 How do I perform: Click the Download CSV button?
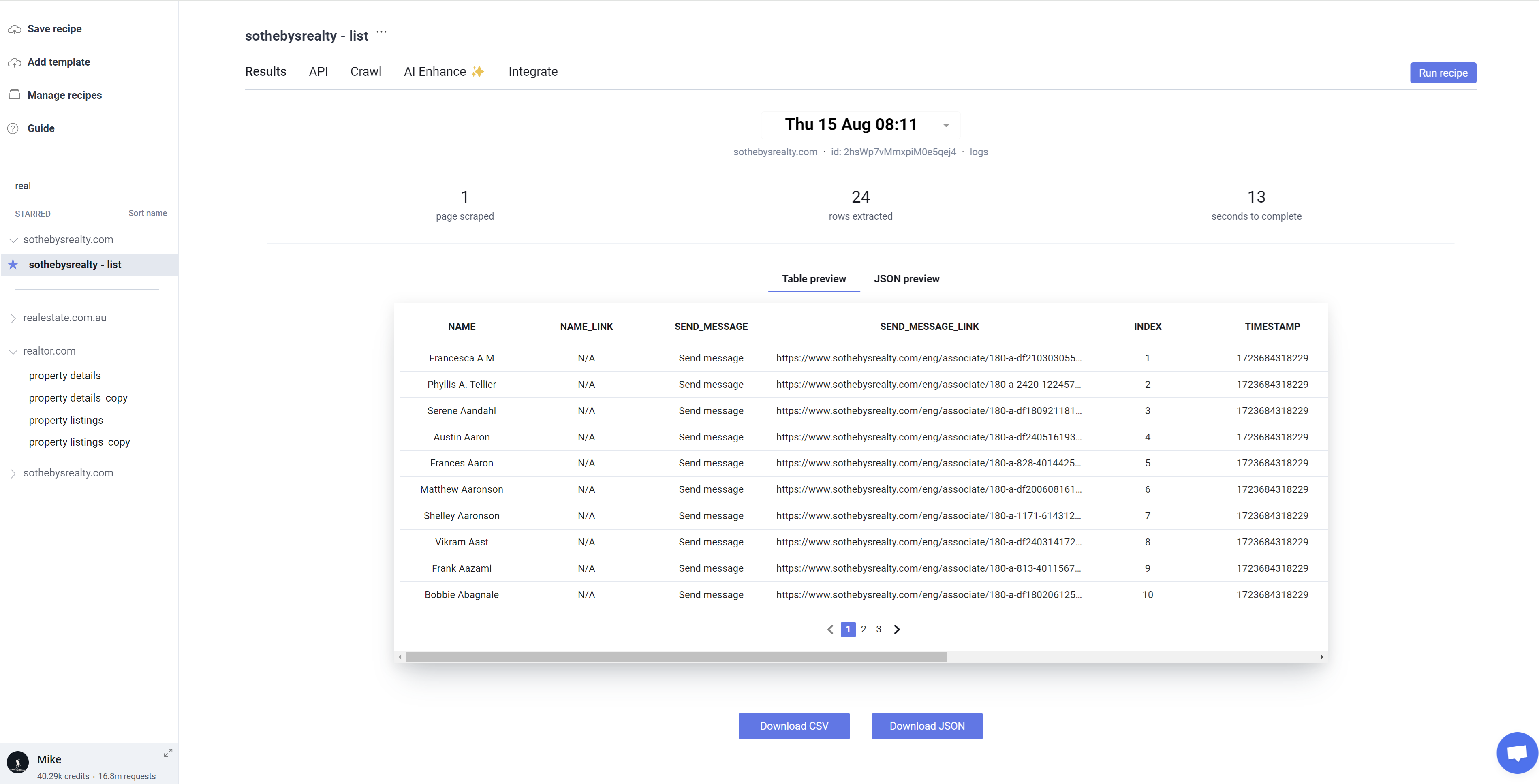click(x=793, y=726)
